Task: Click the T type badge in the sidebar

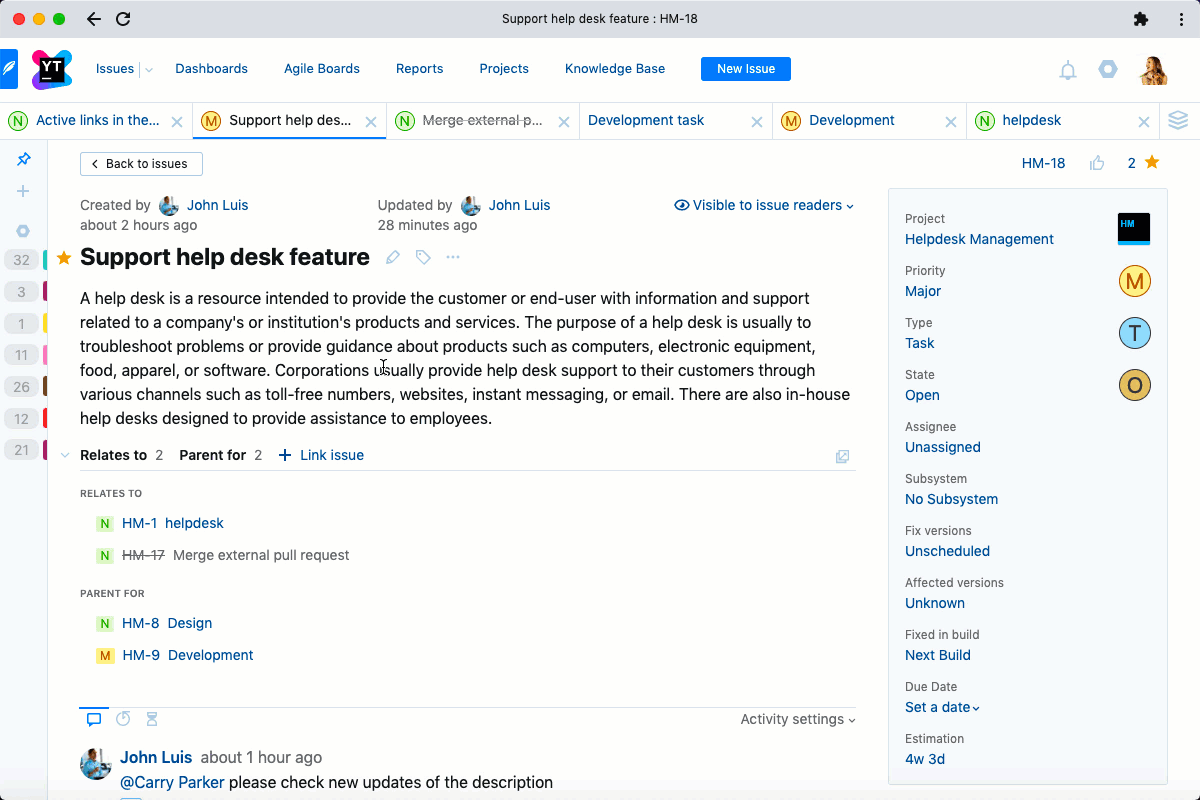Action: pyautogui.click(x=1134, y=333)
